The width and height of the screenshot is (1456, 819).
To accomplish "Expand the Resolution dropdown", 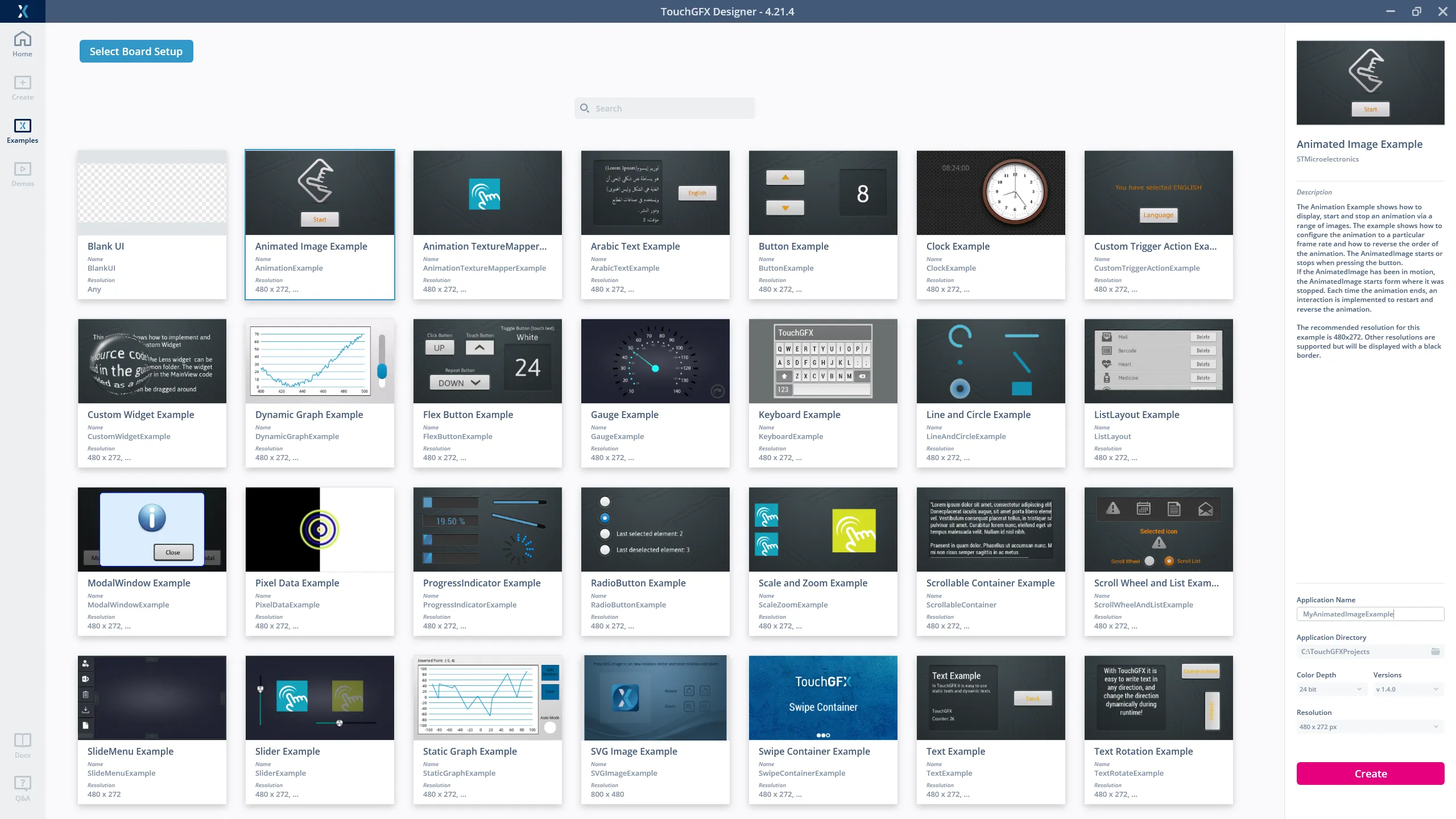I will click(x=1369, y=727).
